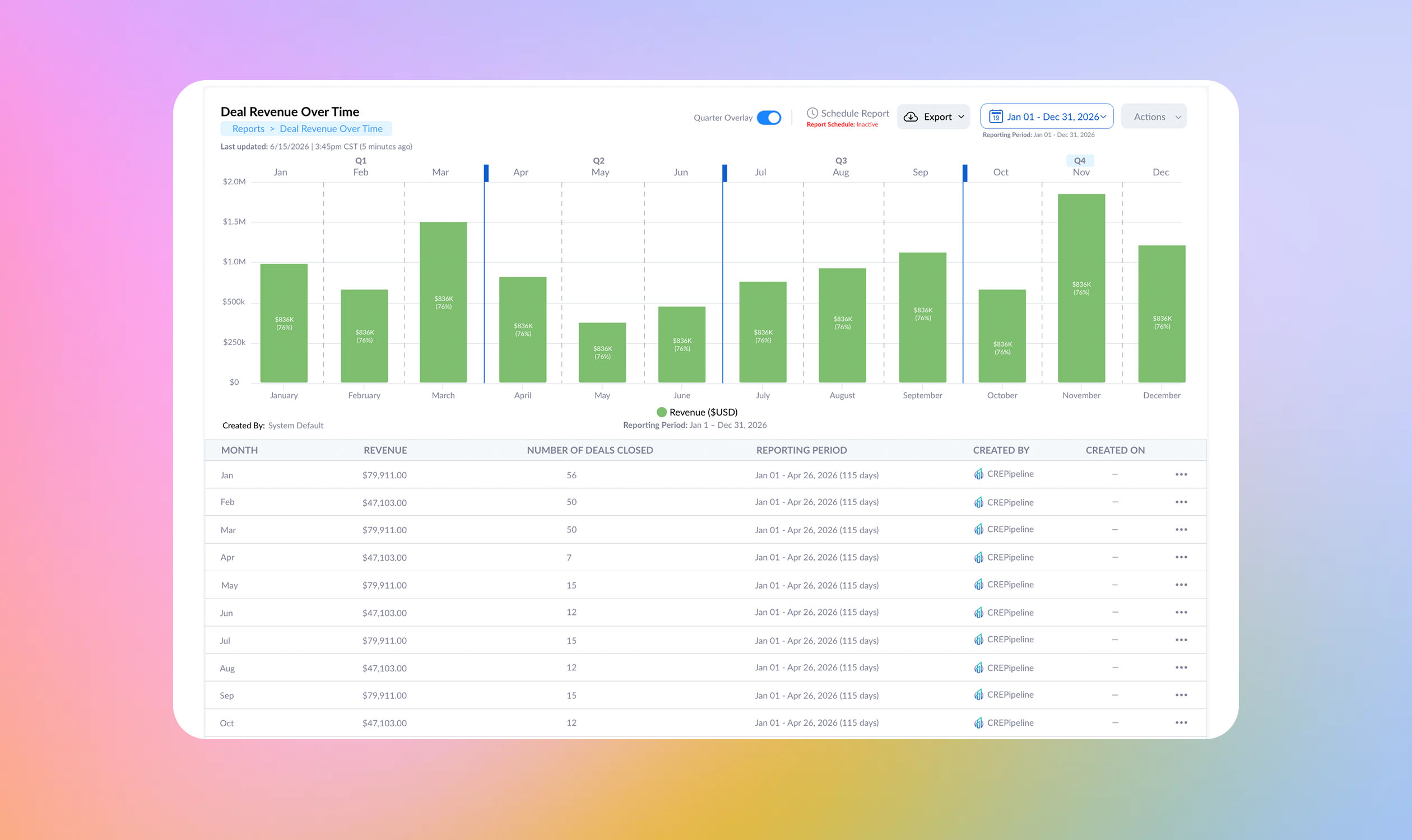Sort by REVENUE column header
1412x840 pixels.
(x=385, y=450)
